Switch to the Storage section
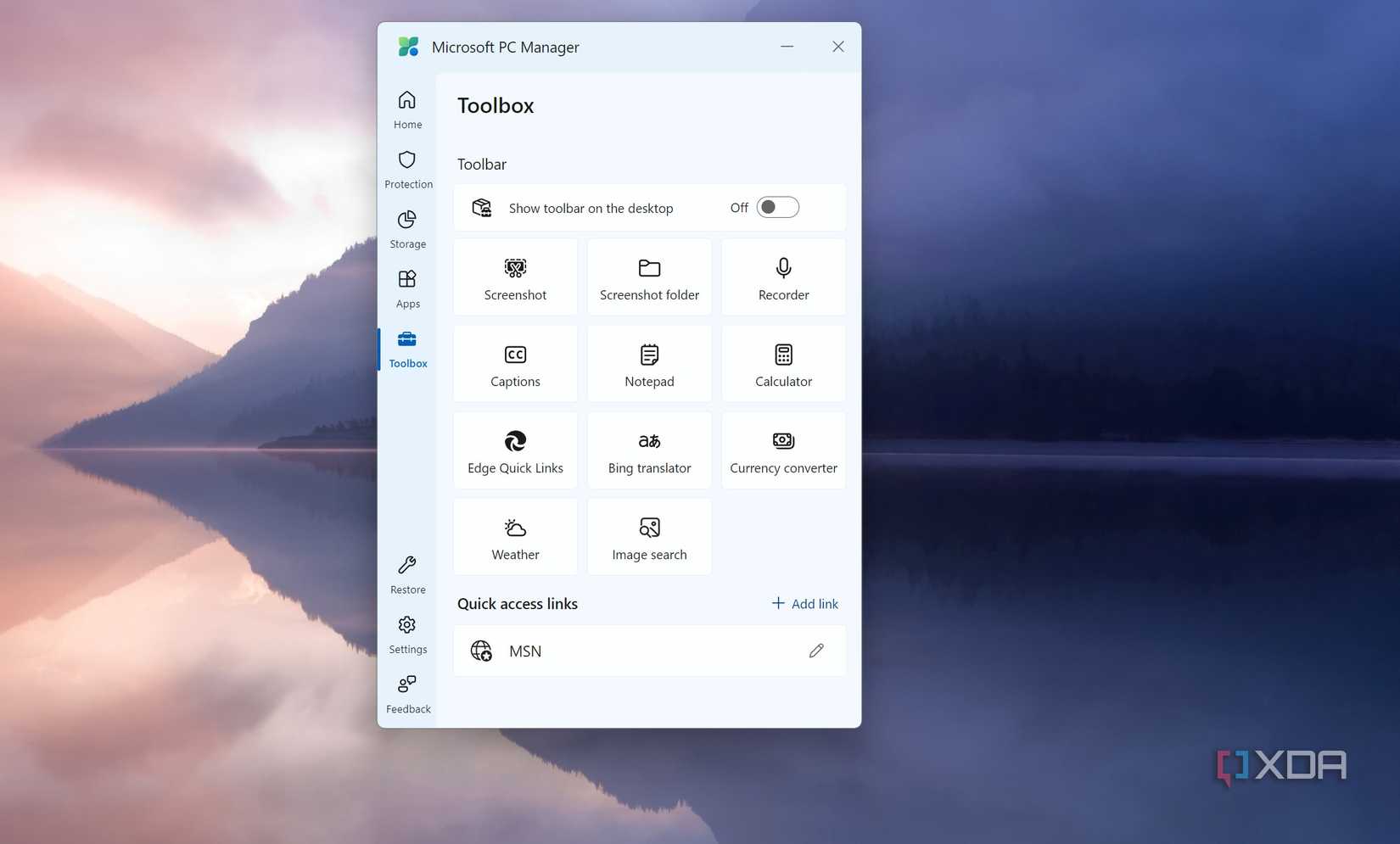Image resolution: width=1400 pixels, height=844 pixels. click(407, 229)
